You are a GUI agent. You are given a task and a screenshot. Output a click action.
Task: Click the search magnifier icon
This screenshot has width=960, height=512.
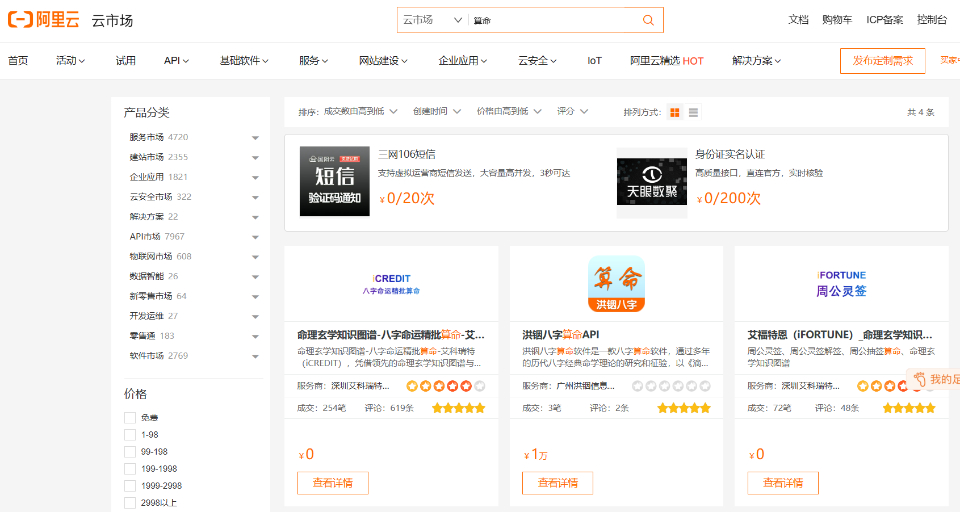coord(648,20)
